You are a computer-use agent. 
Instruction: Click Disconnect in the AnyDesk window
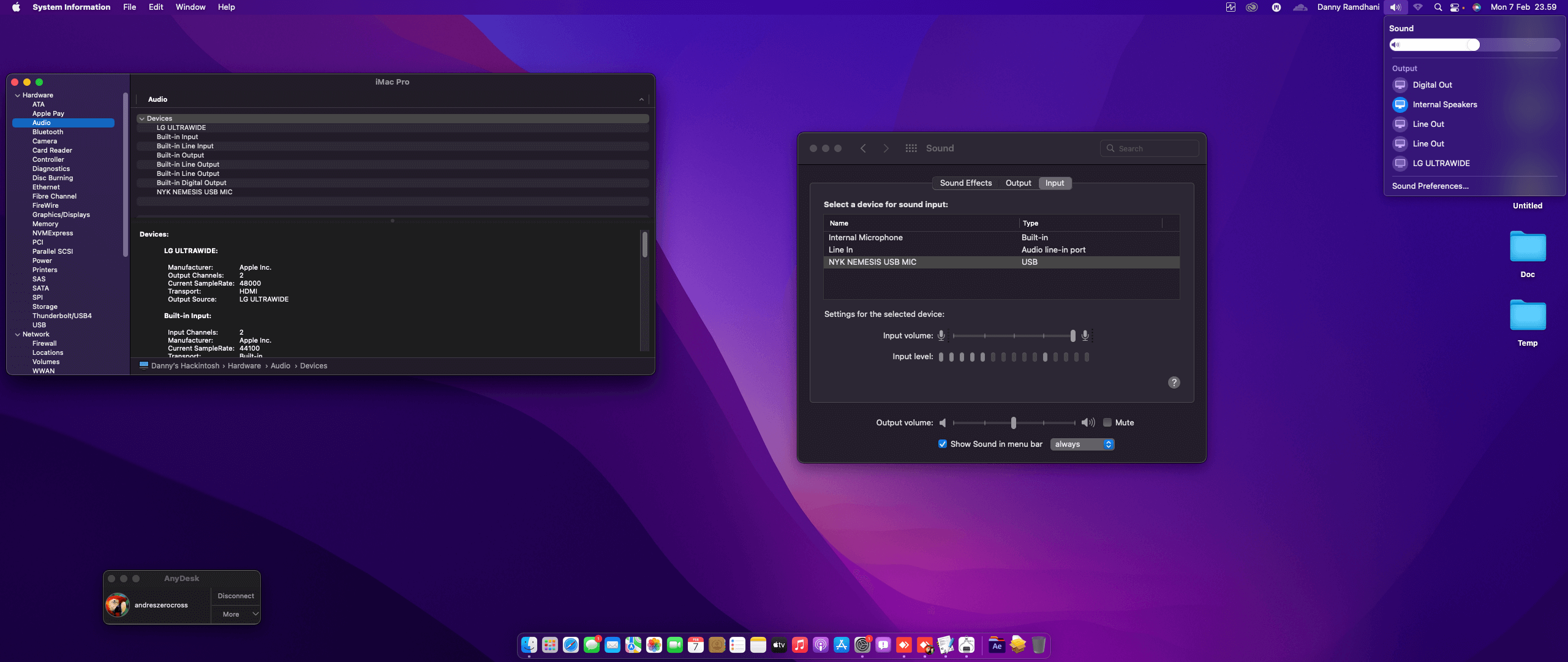point(236,595)
